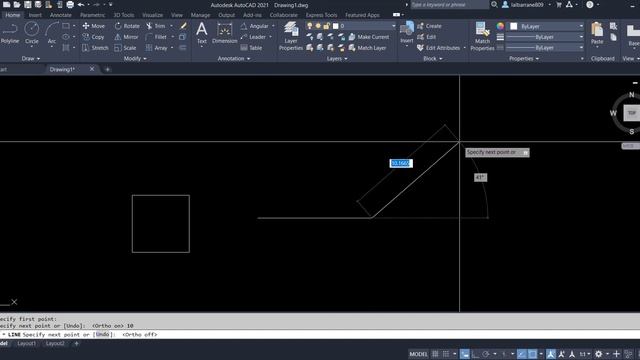Screen dimensions: 640x360
Task: Click the Array tool
Action: [157, 48]
